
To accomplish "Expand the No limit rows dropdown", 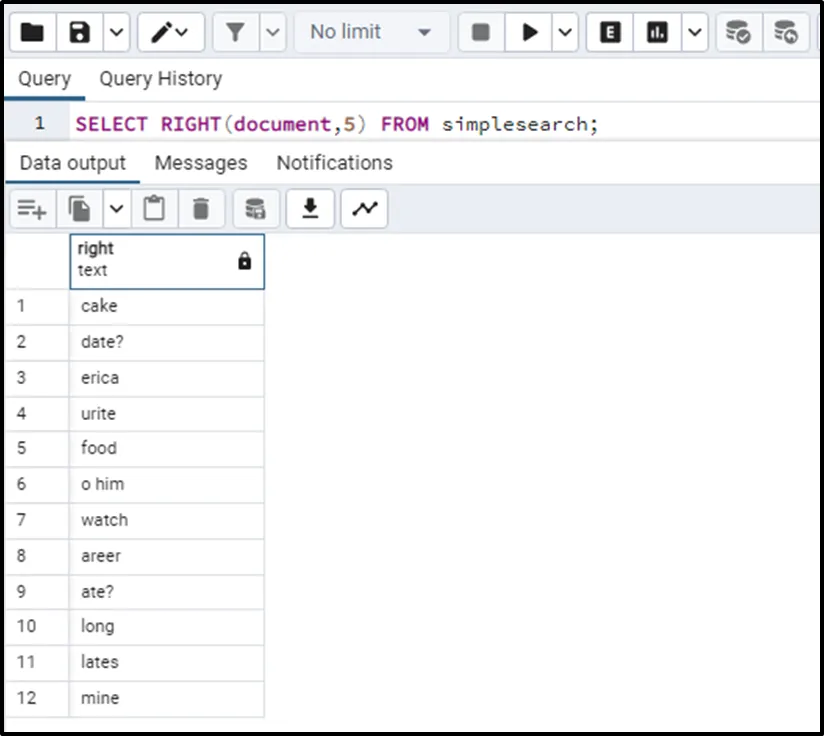I will click(370, 33).
